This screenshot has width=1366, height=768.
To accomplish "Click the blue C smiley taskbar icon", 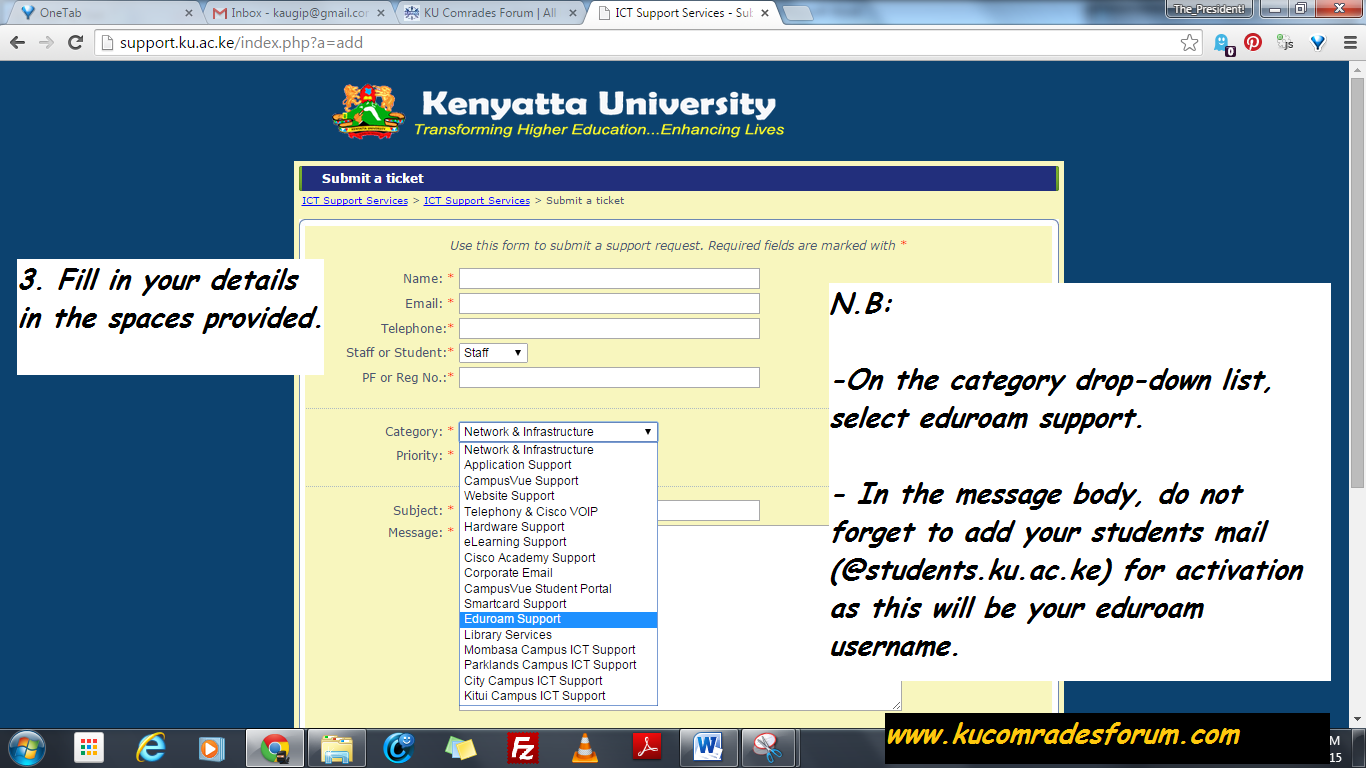I will click(x=398, y=748).
